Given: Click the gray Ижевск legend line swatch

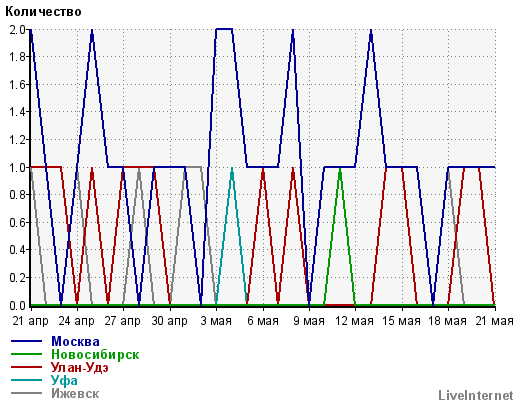Looking at the screenshot, I should click(26, 393).
